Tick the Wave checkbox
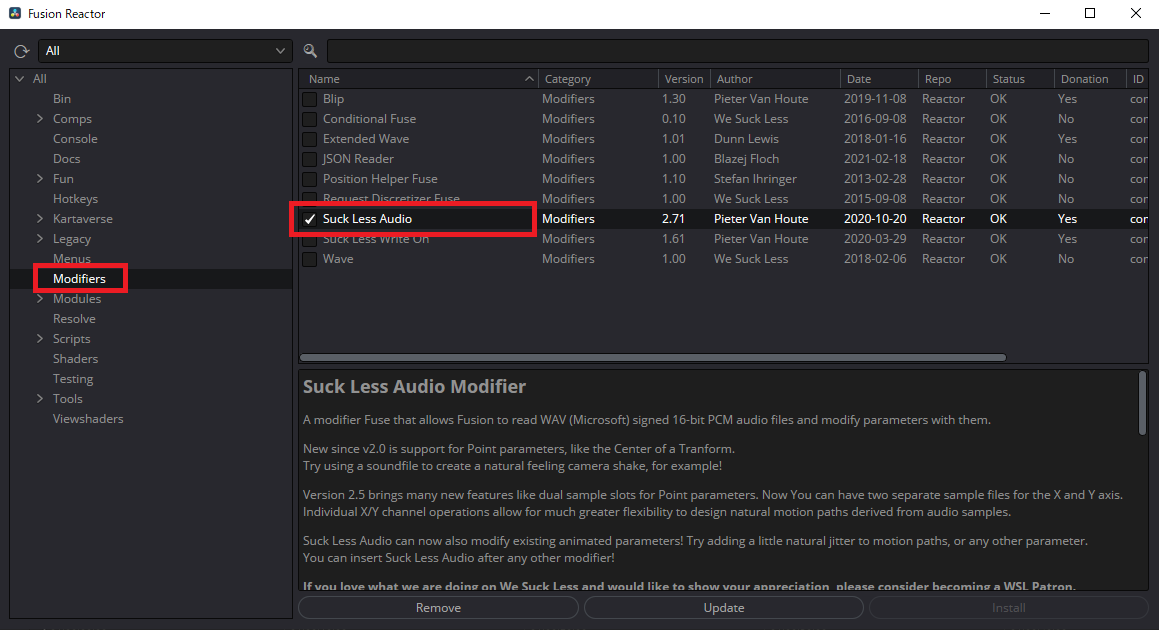Viewport: 1159px width, 630px height. click(310, 259)
